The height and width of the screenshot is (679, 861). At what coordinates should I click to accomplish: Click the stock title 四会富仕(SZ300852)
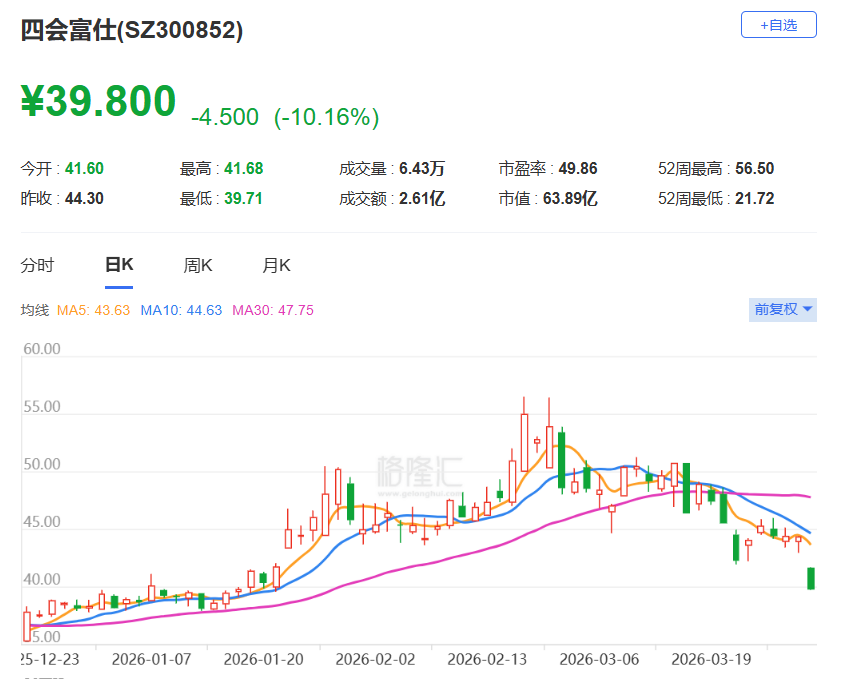pos(132,31)
